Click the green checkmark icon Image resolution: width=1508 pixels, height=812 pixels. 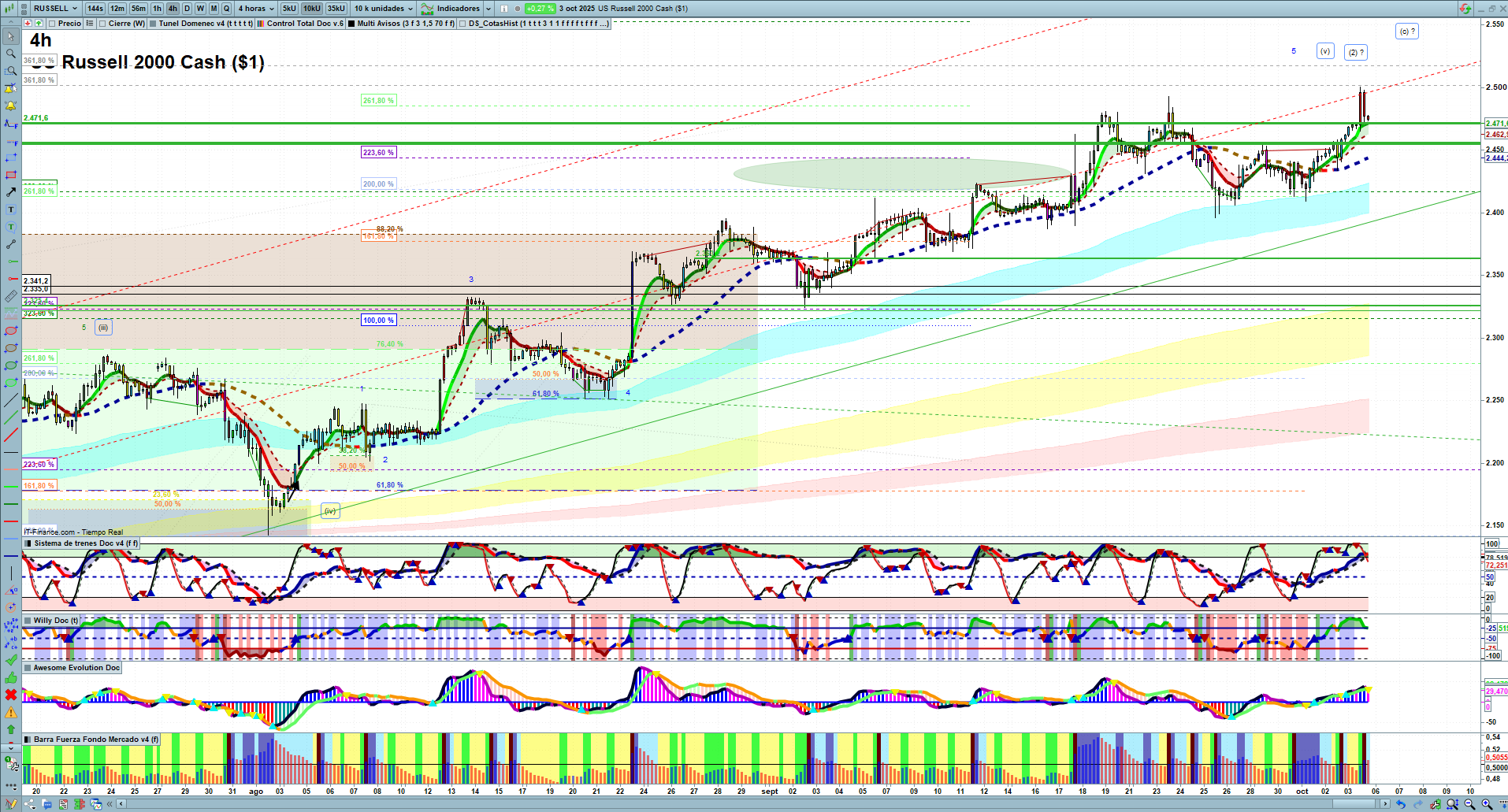(x=11, y=660)
